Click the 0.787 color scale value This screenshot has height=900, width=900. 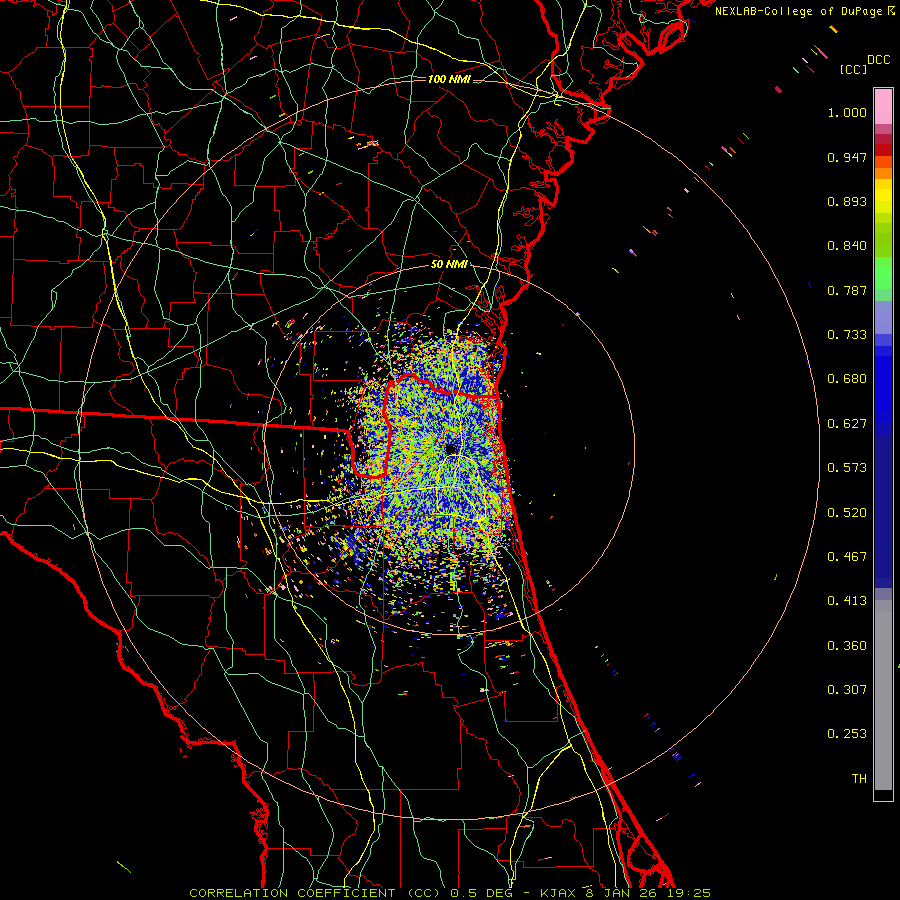tap(847, 290)
